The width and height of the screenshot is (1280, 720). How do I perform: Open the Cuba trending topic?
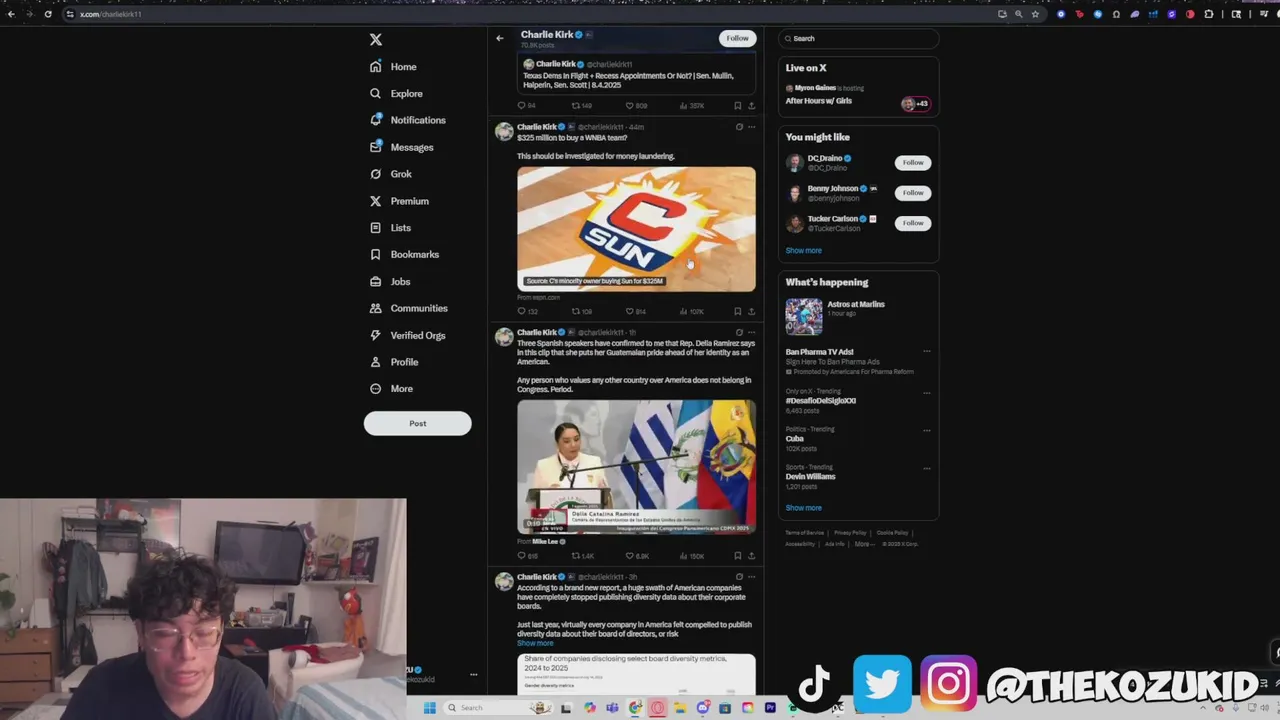tap(795, 439)
